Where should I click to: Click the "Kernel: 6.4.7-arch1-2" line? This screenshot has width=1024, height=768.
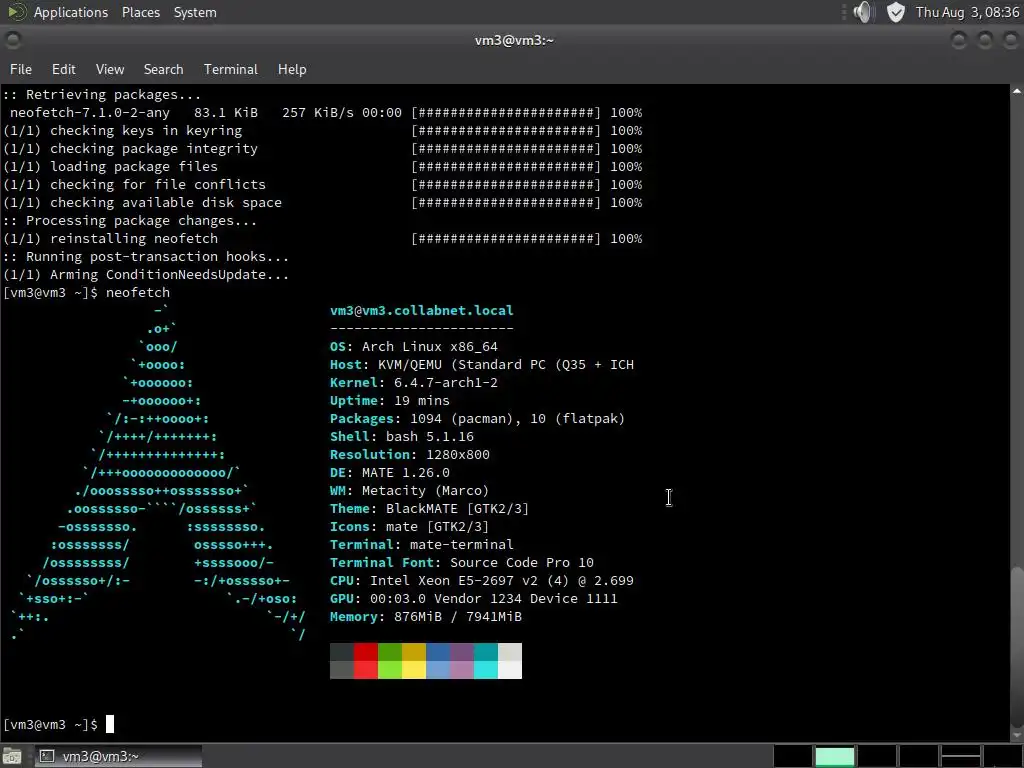[x=413, y=383]
